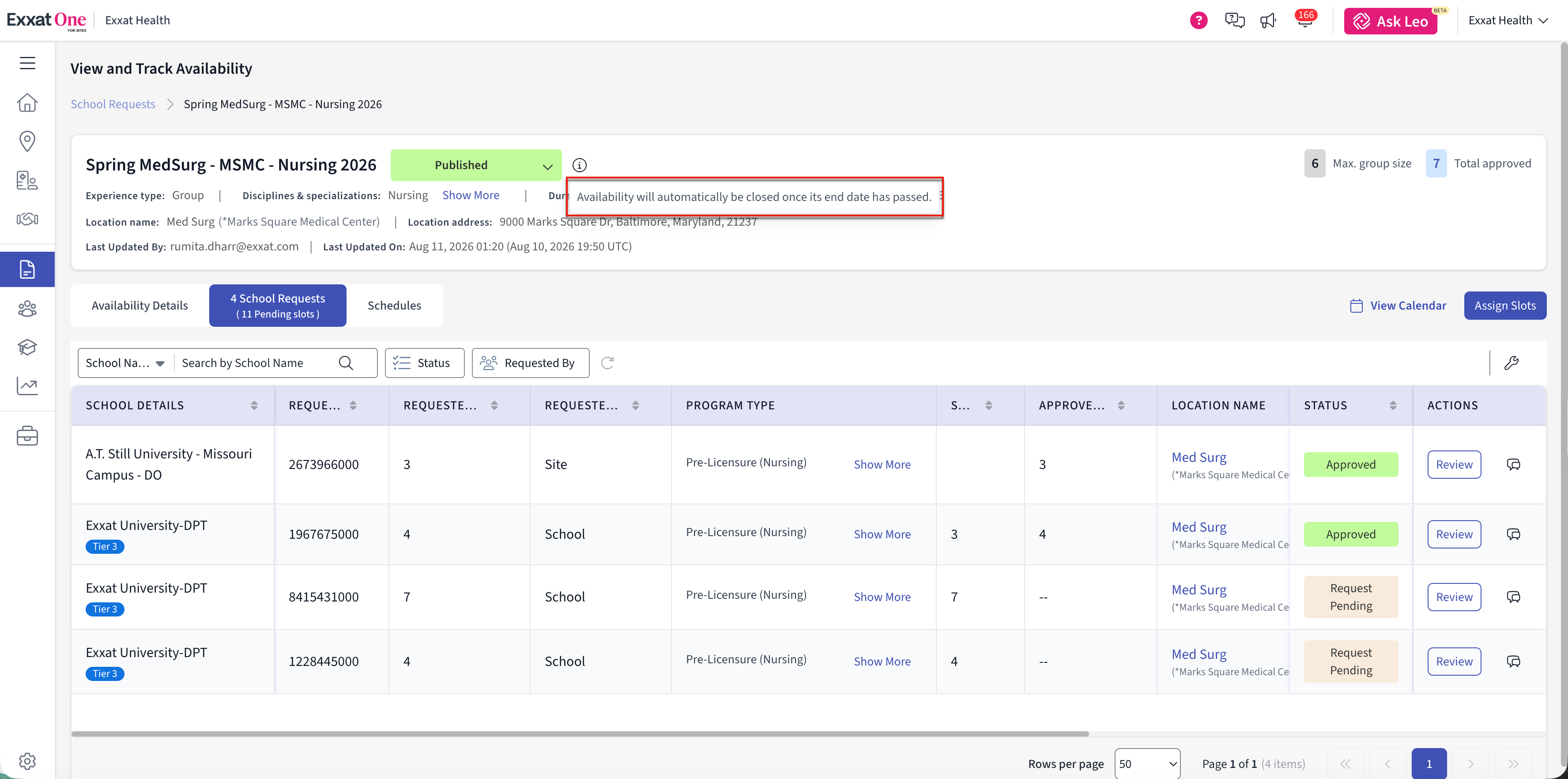Screen dimensions: 1568x779
Task: Show more program types for request 1967675000
Action: 882,534
